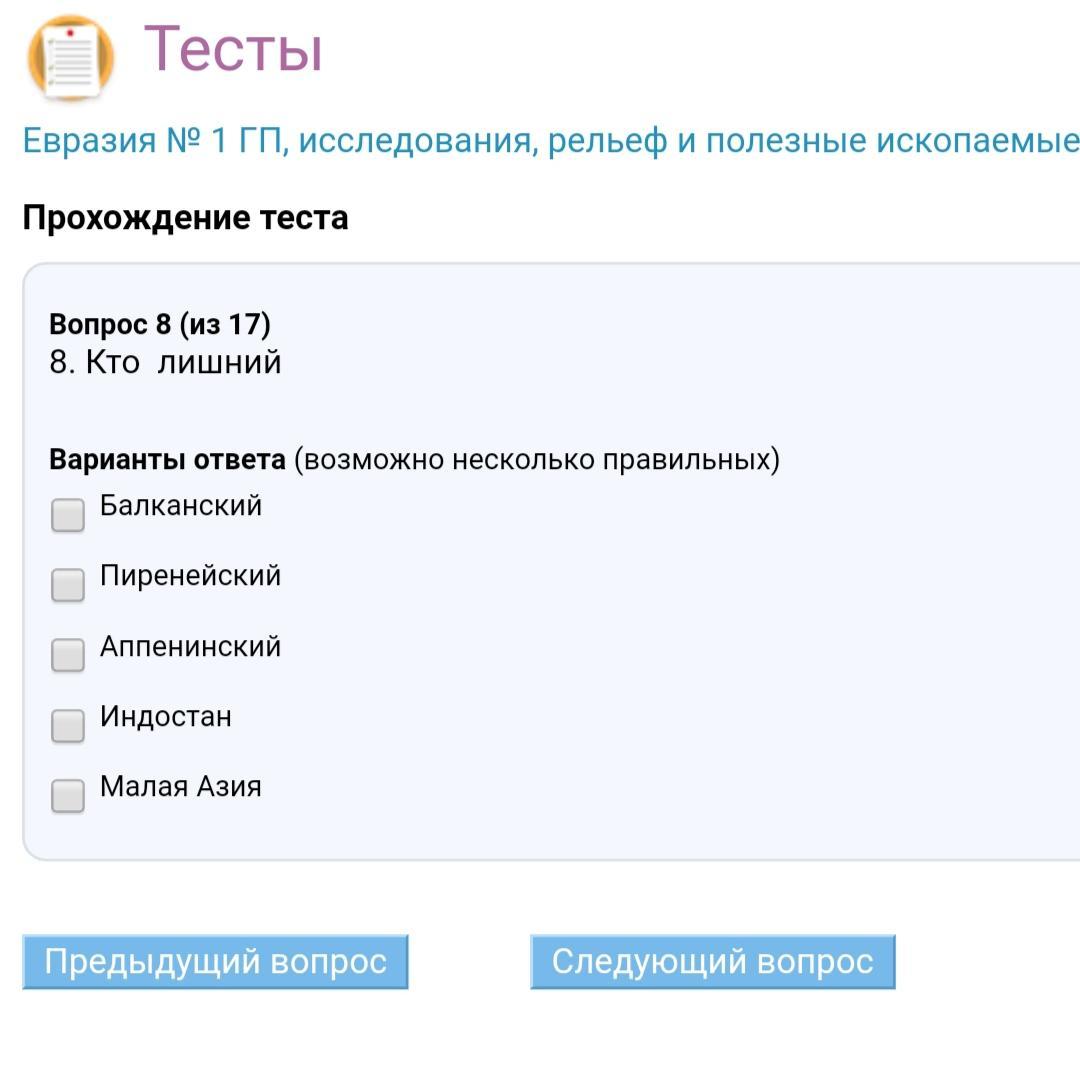
Task: Click the Прохождение теста heading
Action: click(x=185, y=218)
